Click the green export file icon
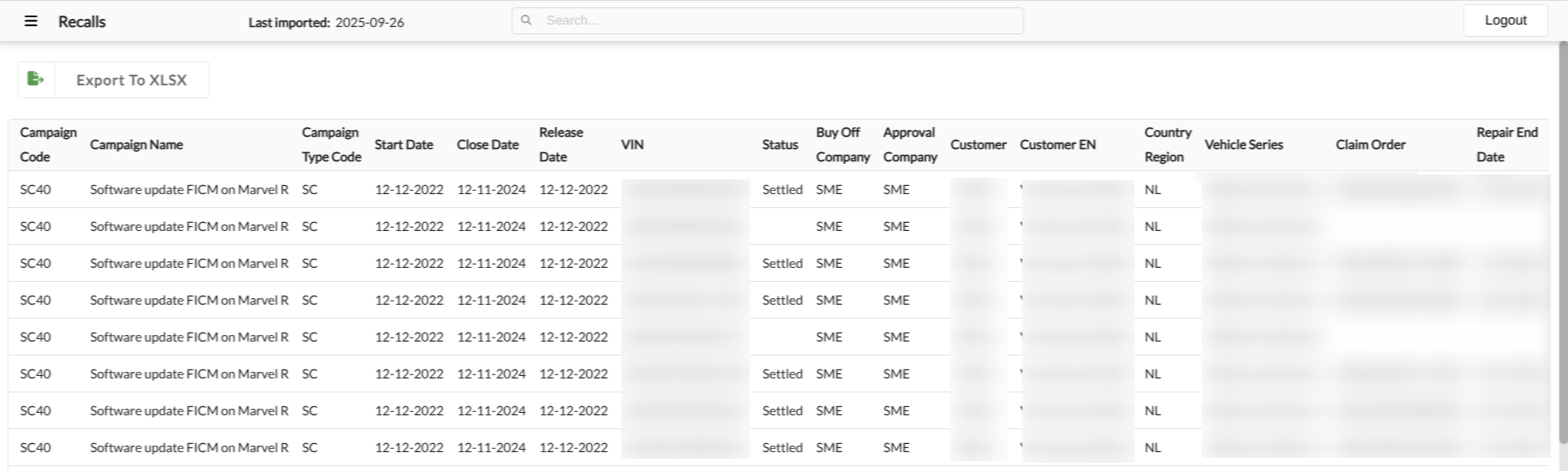The height and width of the screenshot is (471, 1568). pos(35,79)
